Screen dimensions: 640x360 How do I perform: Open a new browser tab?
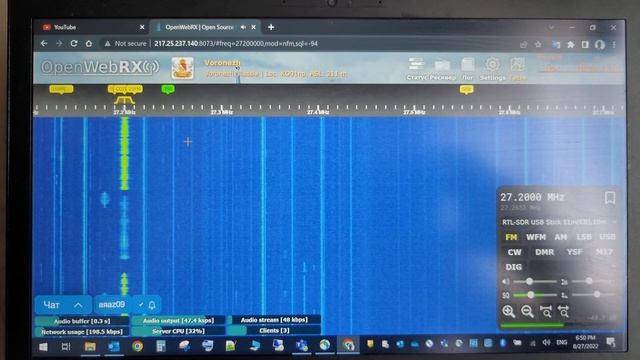point(271,27)
